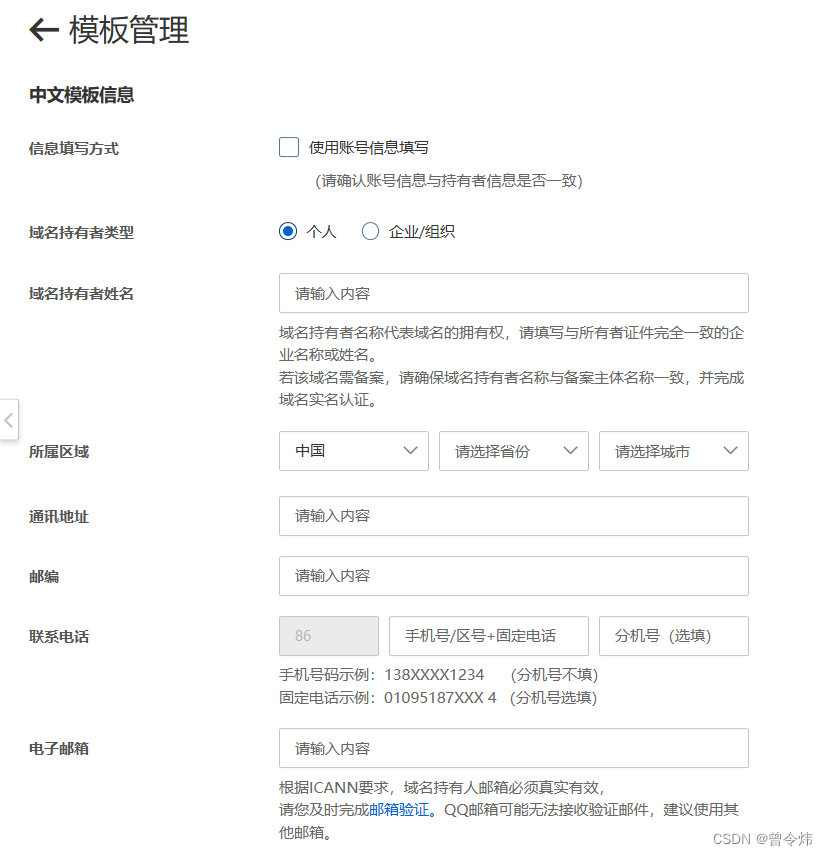
Task: Select the 企业/组织 radio option
Action: pyautogui.click(x=370, y=231)
